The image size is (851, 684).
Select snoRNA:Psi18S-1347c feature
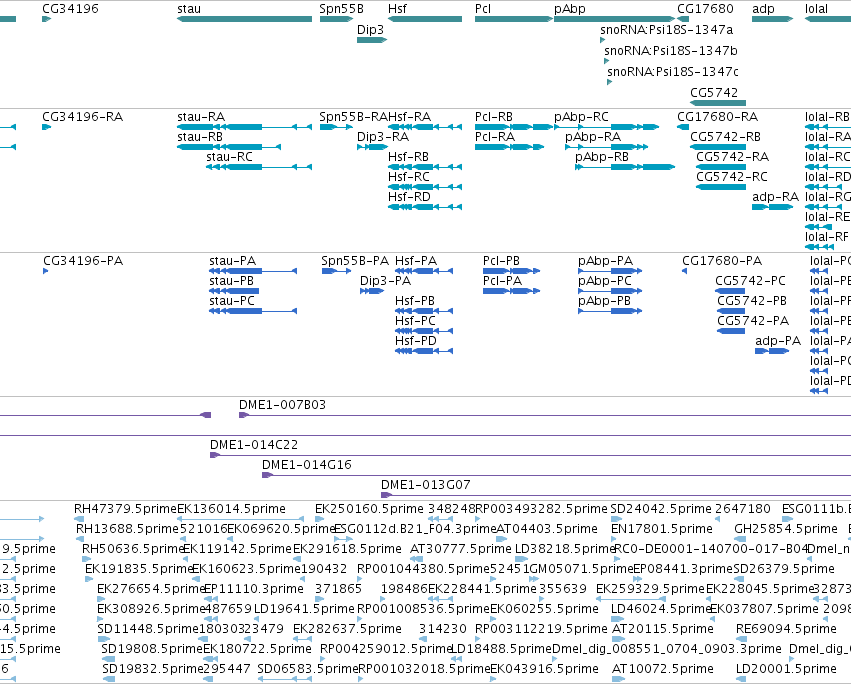[x=673, y=72]
